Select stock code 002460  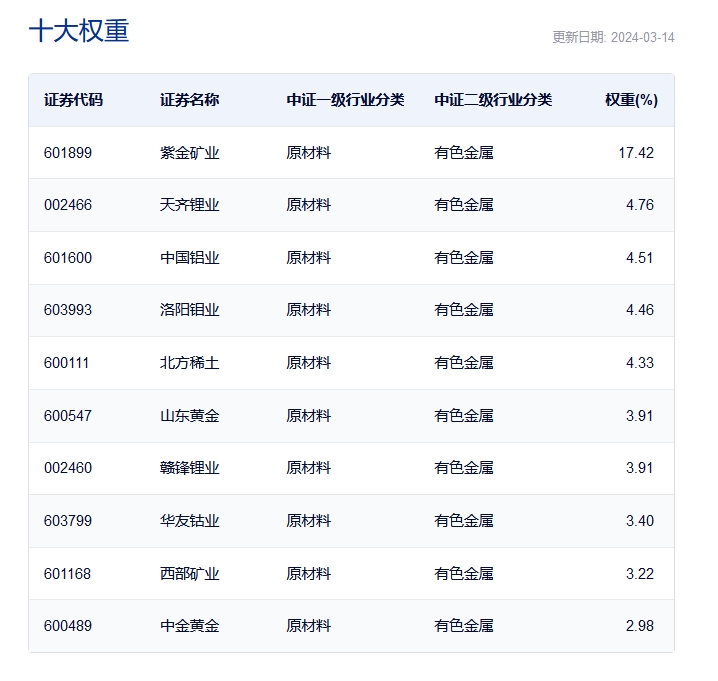coord(68,468)
